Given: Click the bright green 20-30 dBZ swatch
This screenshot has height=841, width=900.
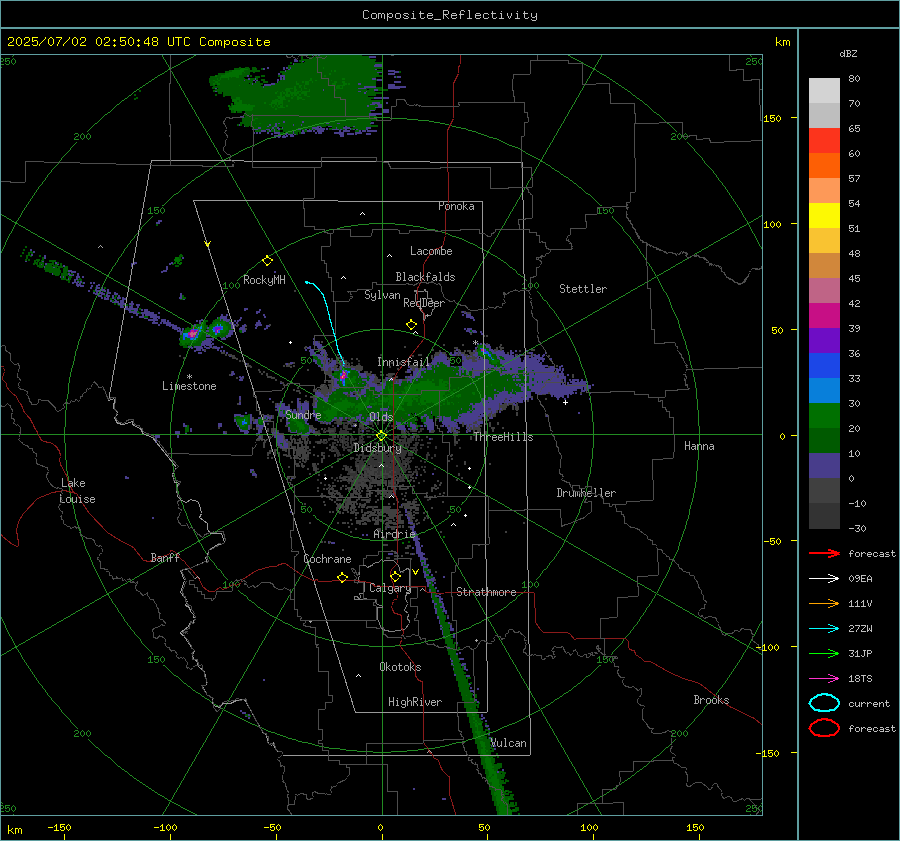Looking at the screenshot, I should coord(824,416).
